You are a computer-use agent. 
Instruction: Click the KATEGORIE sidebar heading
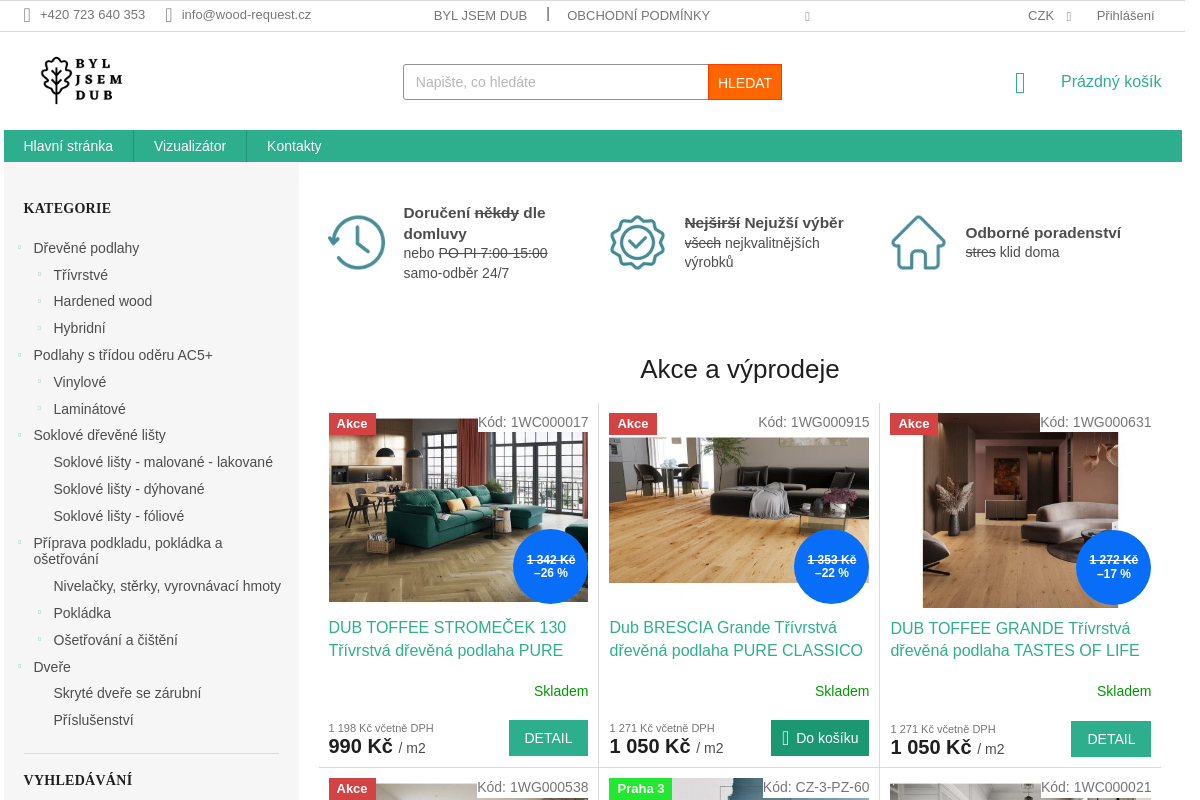point(67,208)
